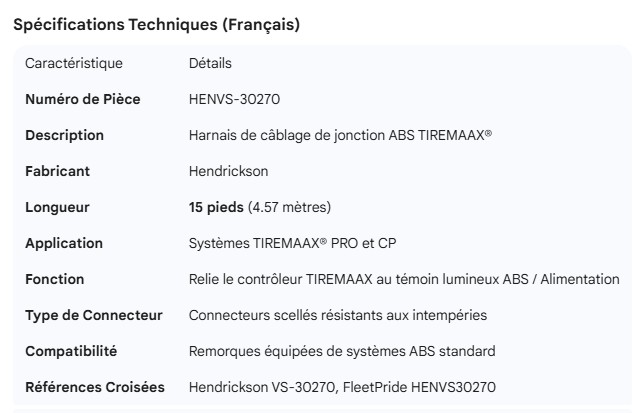This screenshot has width=635, height=413.
Task: Select the "Longueur" row label
Action: pyautogui.click(x=57, y=208)
